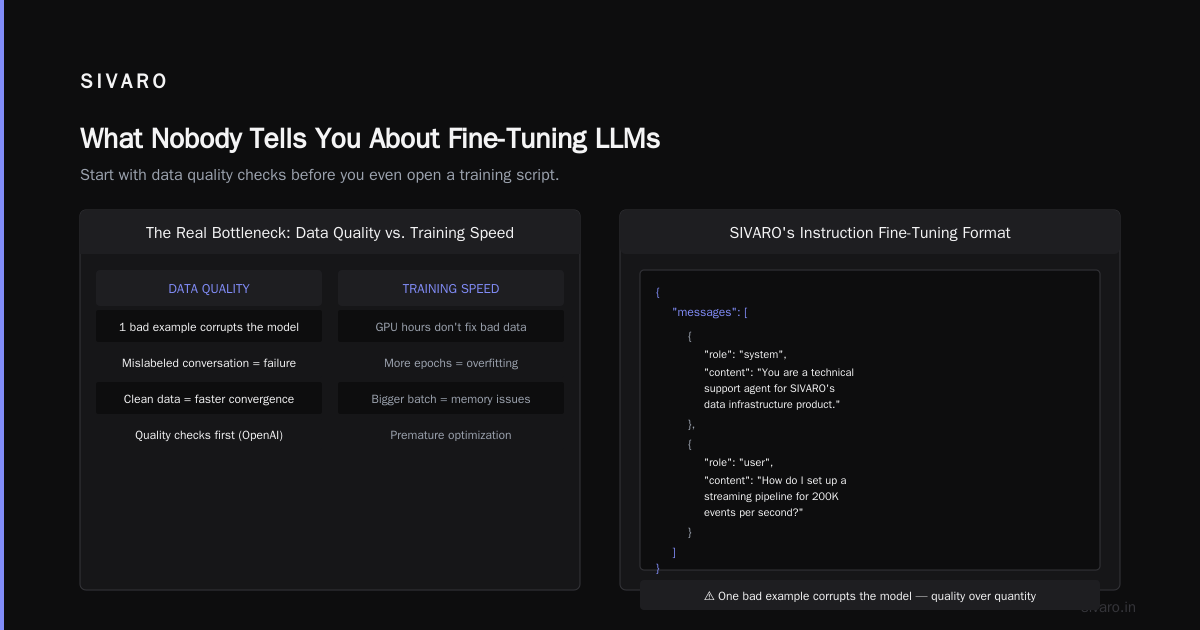Click the Real Bottleneck panel title
The image size is (1200, 630).
point(330,233)
